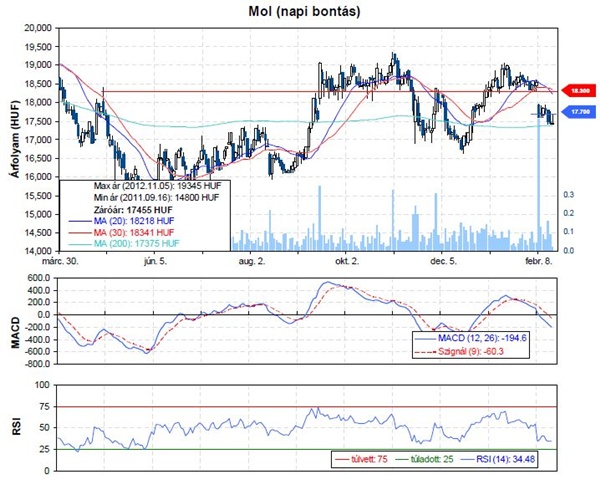Select the 'Max ár (2012.11.05): 19345 HUF' text
The height and width of the screenshot is (479, 600).
tap(157, 186)
